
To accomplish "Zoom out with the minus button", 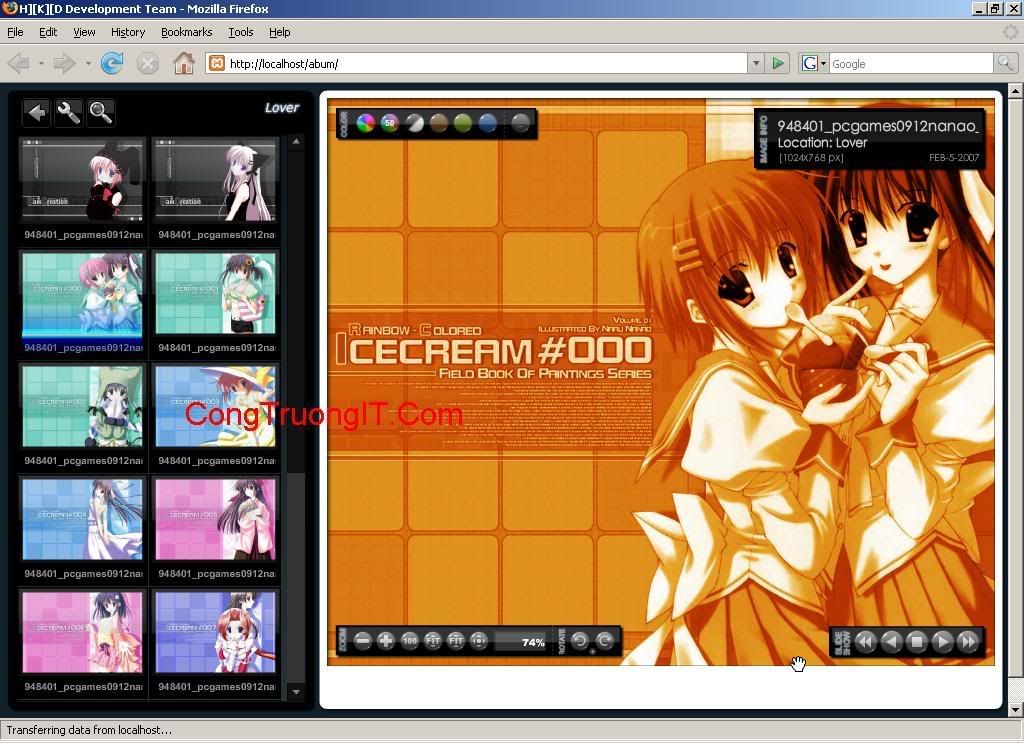I will tap(363, 641).
